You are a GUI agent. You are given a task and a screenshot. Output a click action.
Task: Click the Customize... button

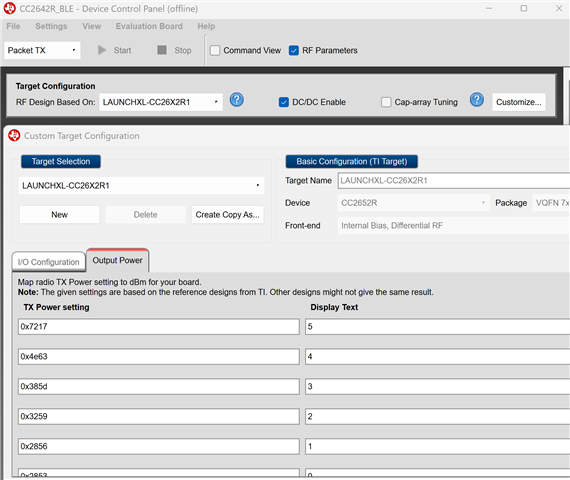[519, 102]
